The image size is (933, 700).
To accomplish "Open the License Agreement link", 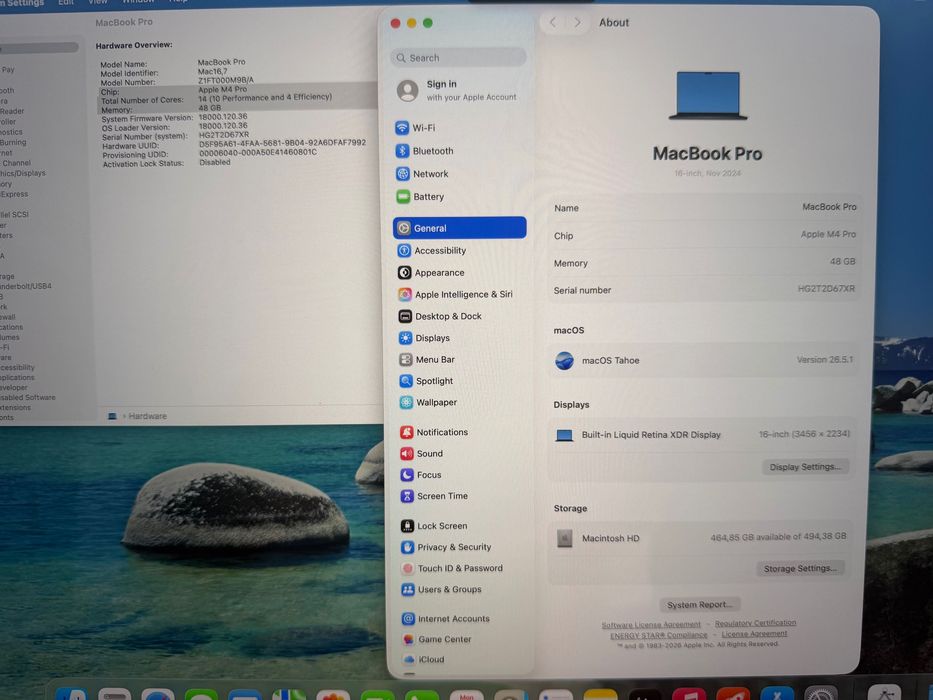I will 754,634.
